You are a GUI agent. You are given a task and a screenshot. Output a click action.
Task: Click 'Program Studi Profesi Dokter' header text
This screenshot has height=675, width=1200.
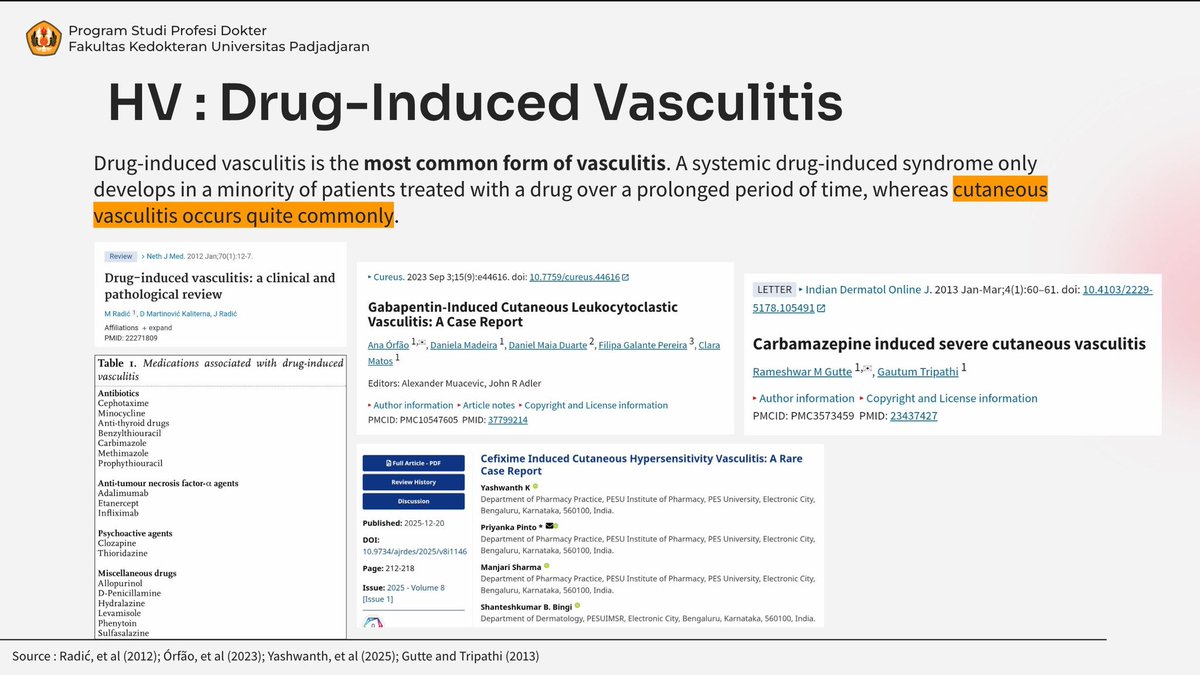tap(168, 30)
